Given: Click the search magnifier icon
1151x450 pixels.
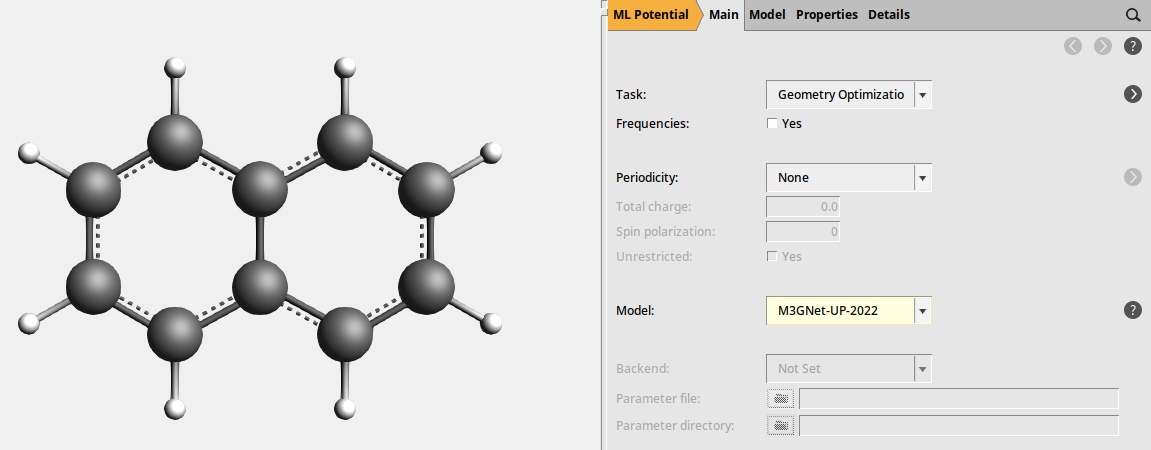Looking at the screenshot, I should pos(1133,15).
